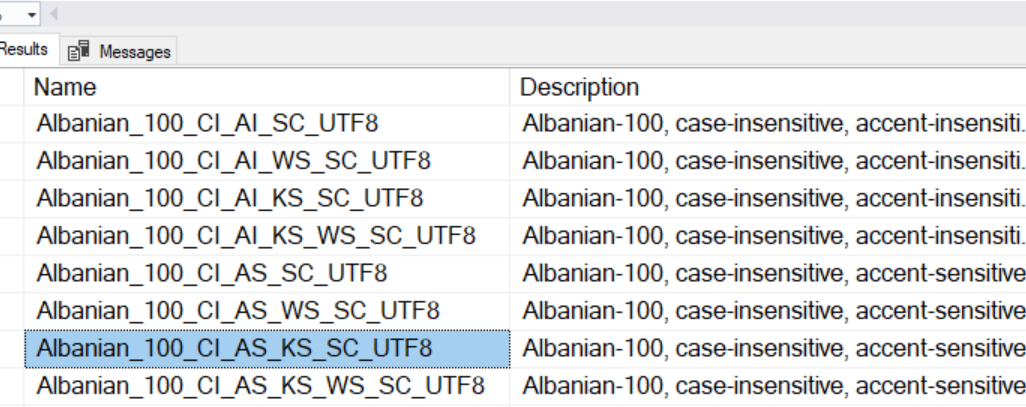Select the Albanian_100_CI_AS_WS_SC_UTF8 name cell
This screenshot has width=1026, height=407.
(x=238, y=310)
